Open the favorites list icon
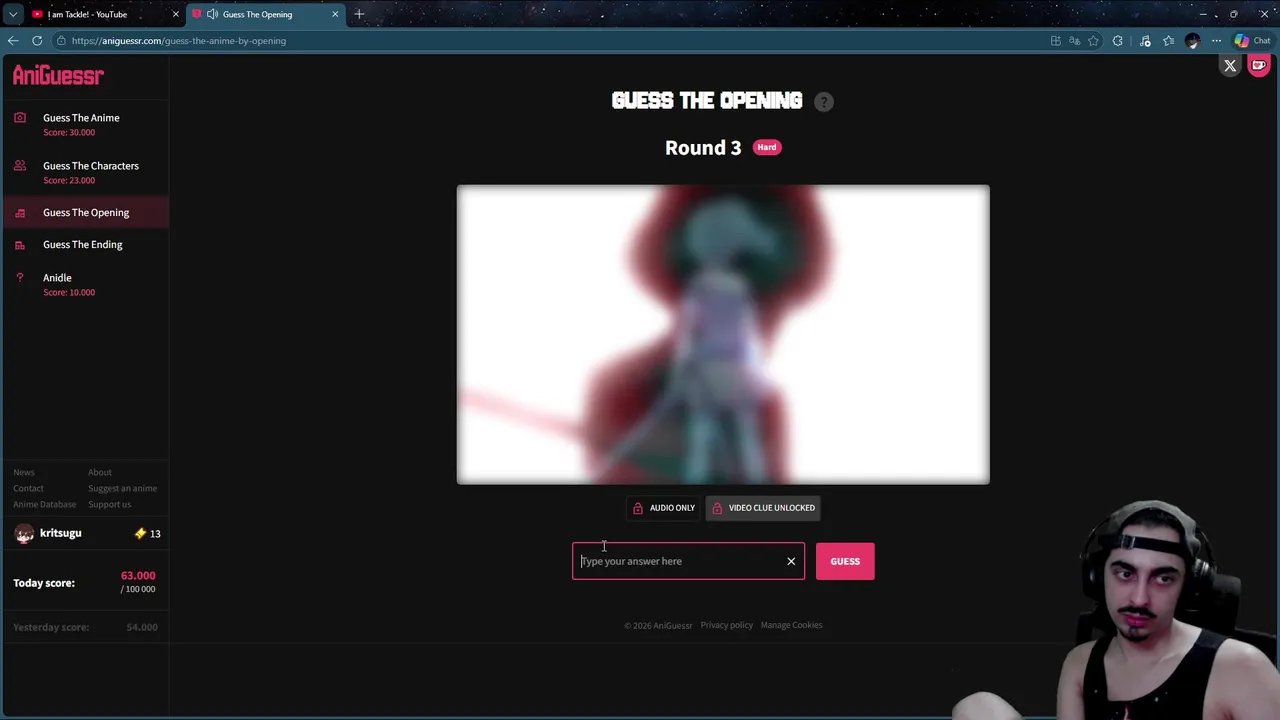Viewport: 1280px width, 720px height. pyautogui.click(x=1168, y=41)
